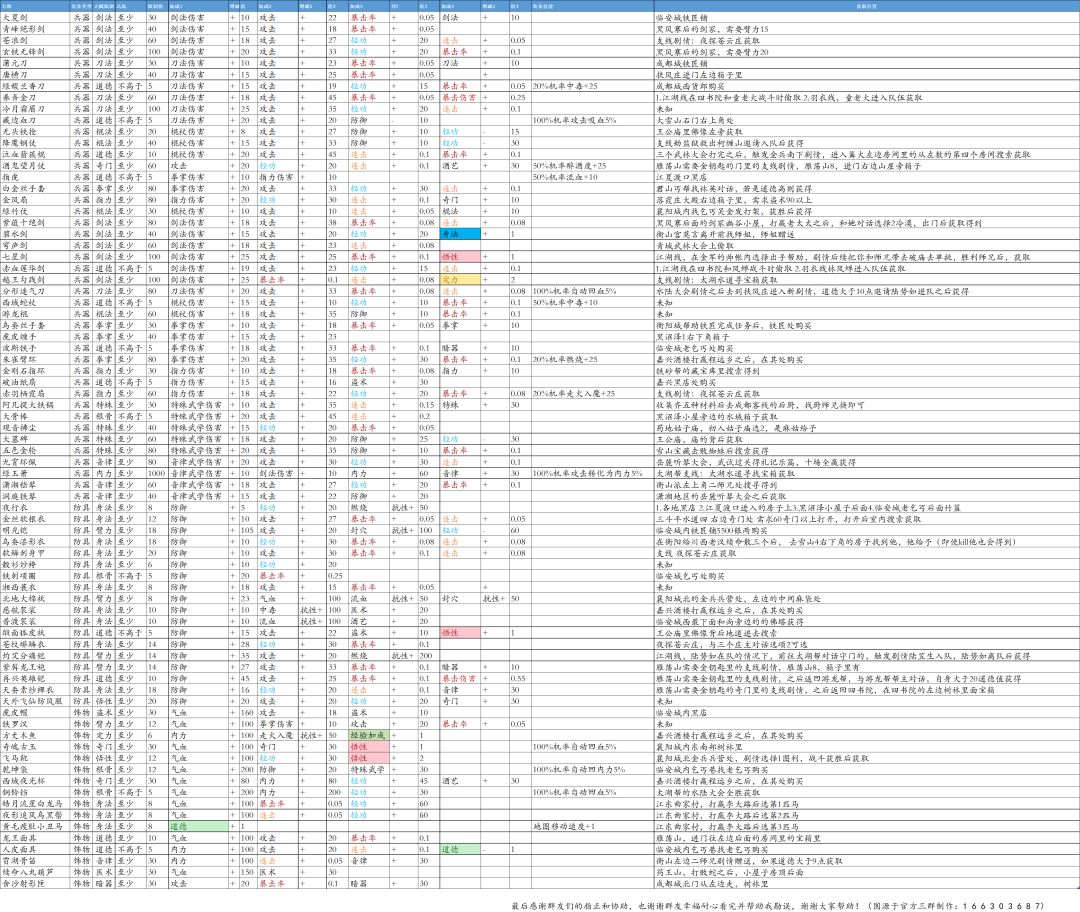
Task: Select the pink 悟性 cell in 七星剑 row
Action: point(460,257)
